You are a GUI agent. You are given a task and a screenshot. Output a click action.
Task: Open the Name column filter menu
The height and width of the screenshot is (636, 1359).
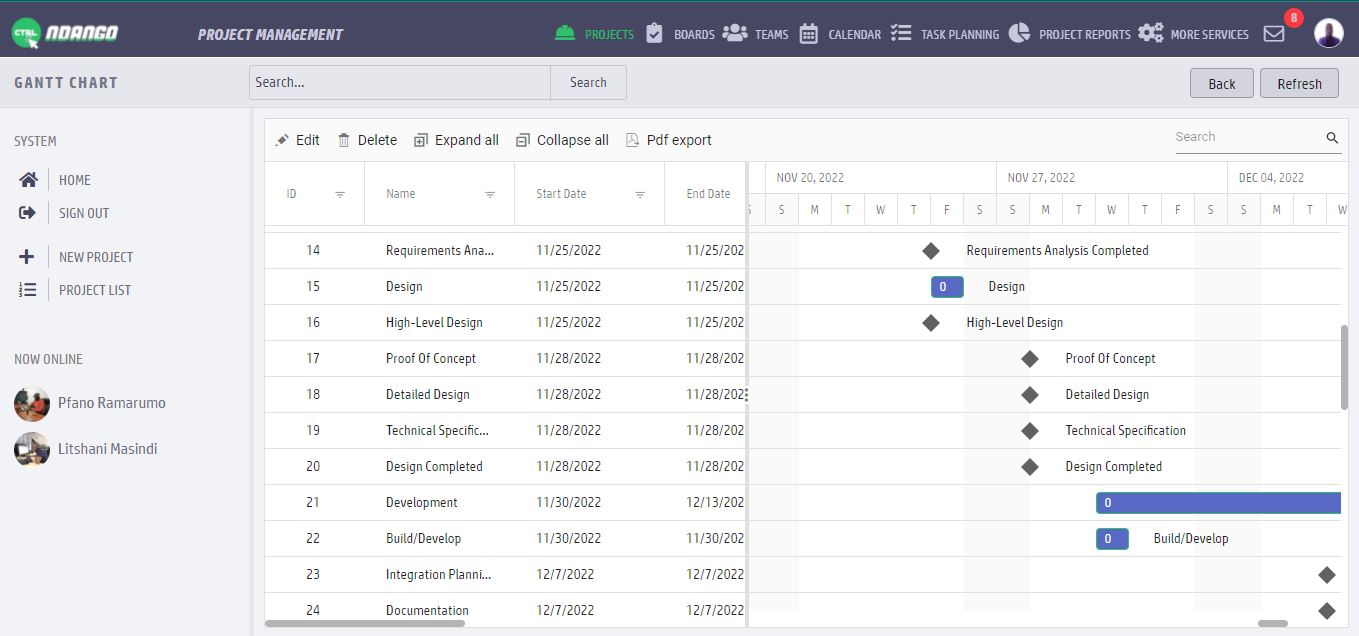pyautogui.click(x=490, y=195)
